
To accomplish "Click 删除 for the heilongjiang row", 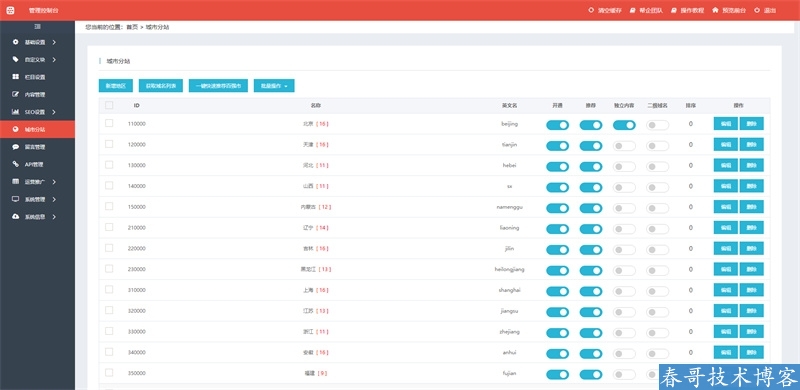I will pos(752,269).
